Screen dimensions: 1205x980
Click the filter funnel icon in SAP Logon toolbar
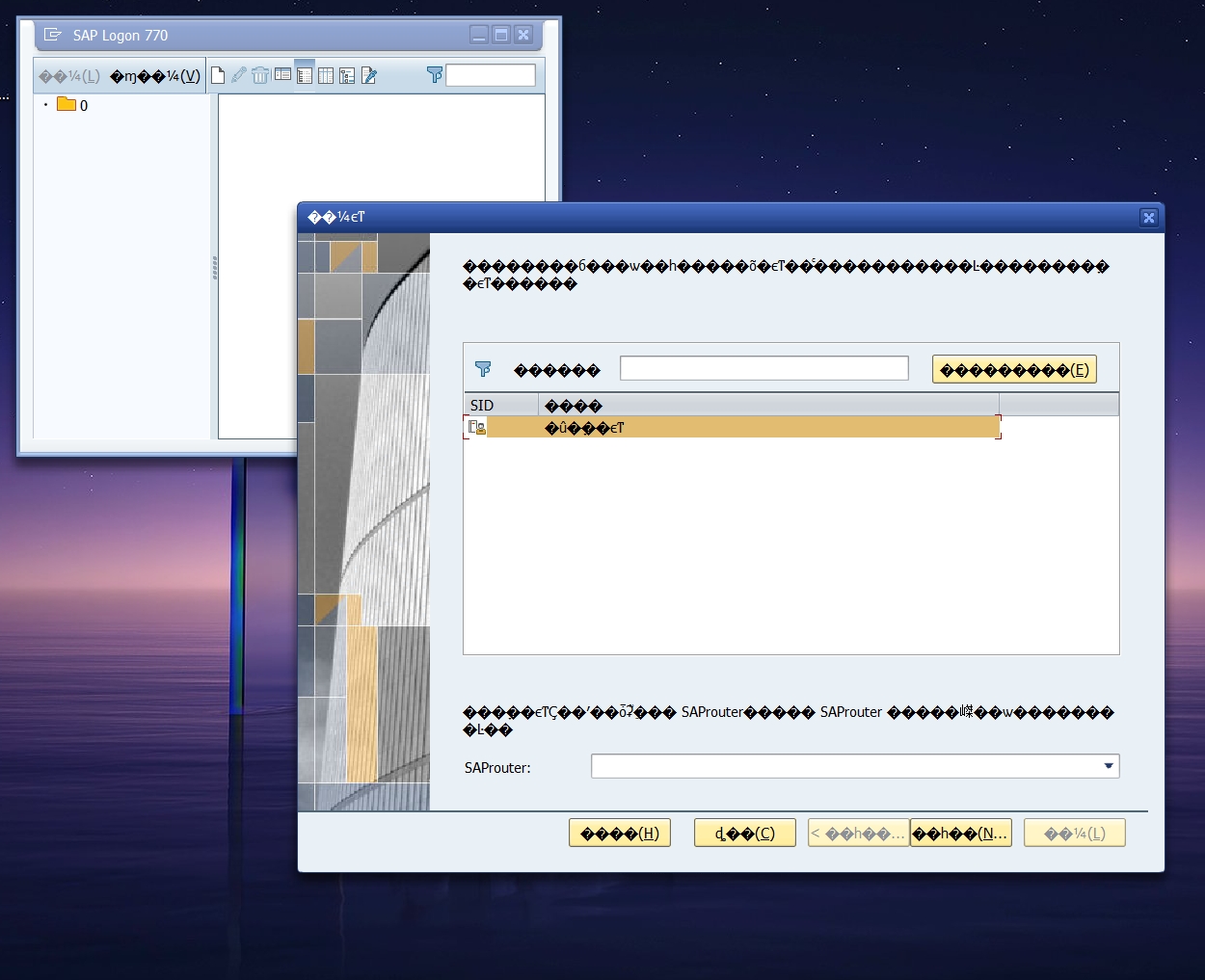point(435,75)
